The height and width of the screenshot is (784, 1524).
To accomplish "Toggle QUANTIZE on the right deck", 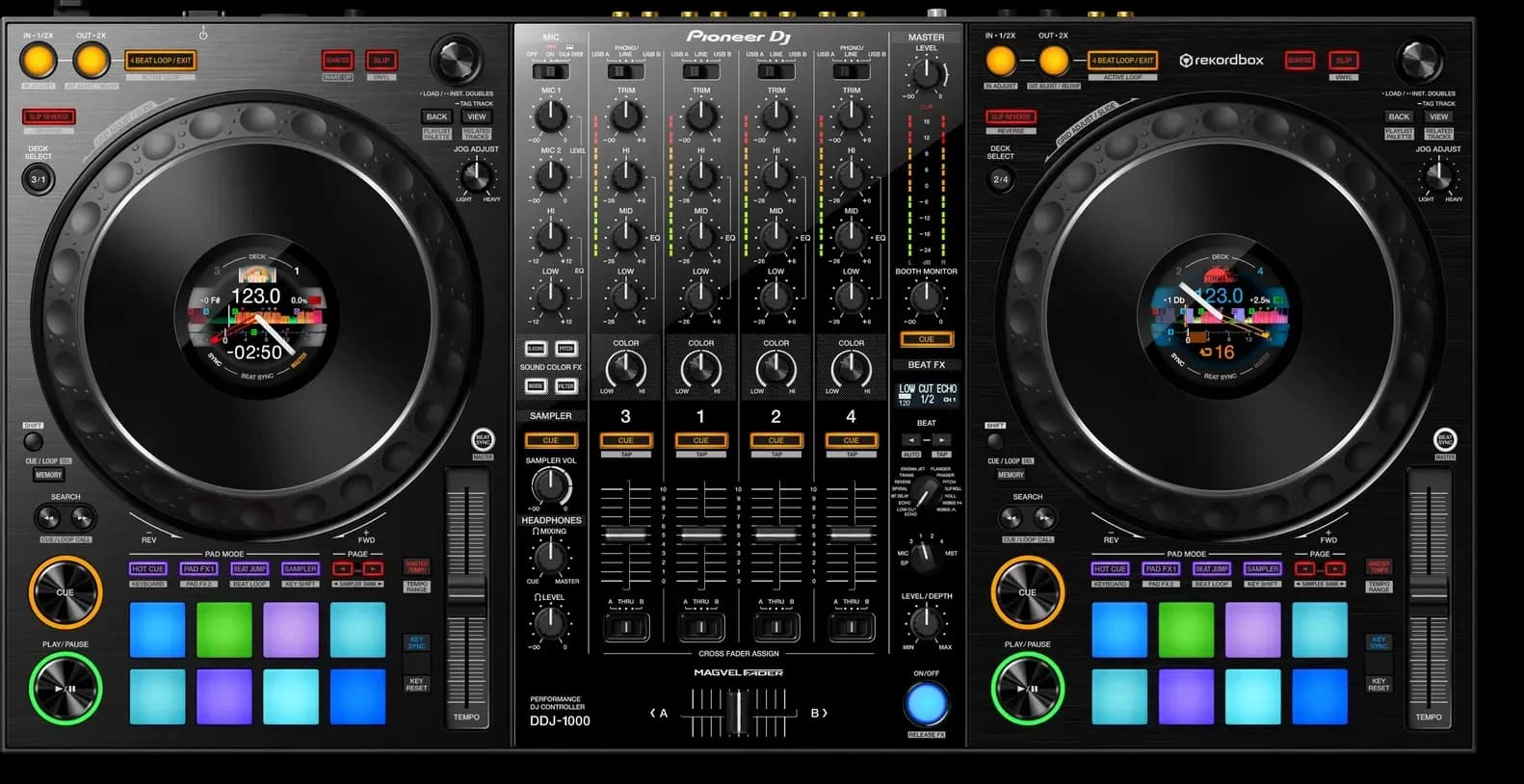I will 1300,61.
